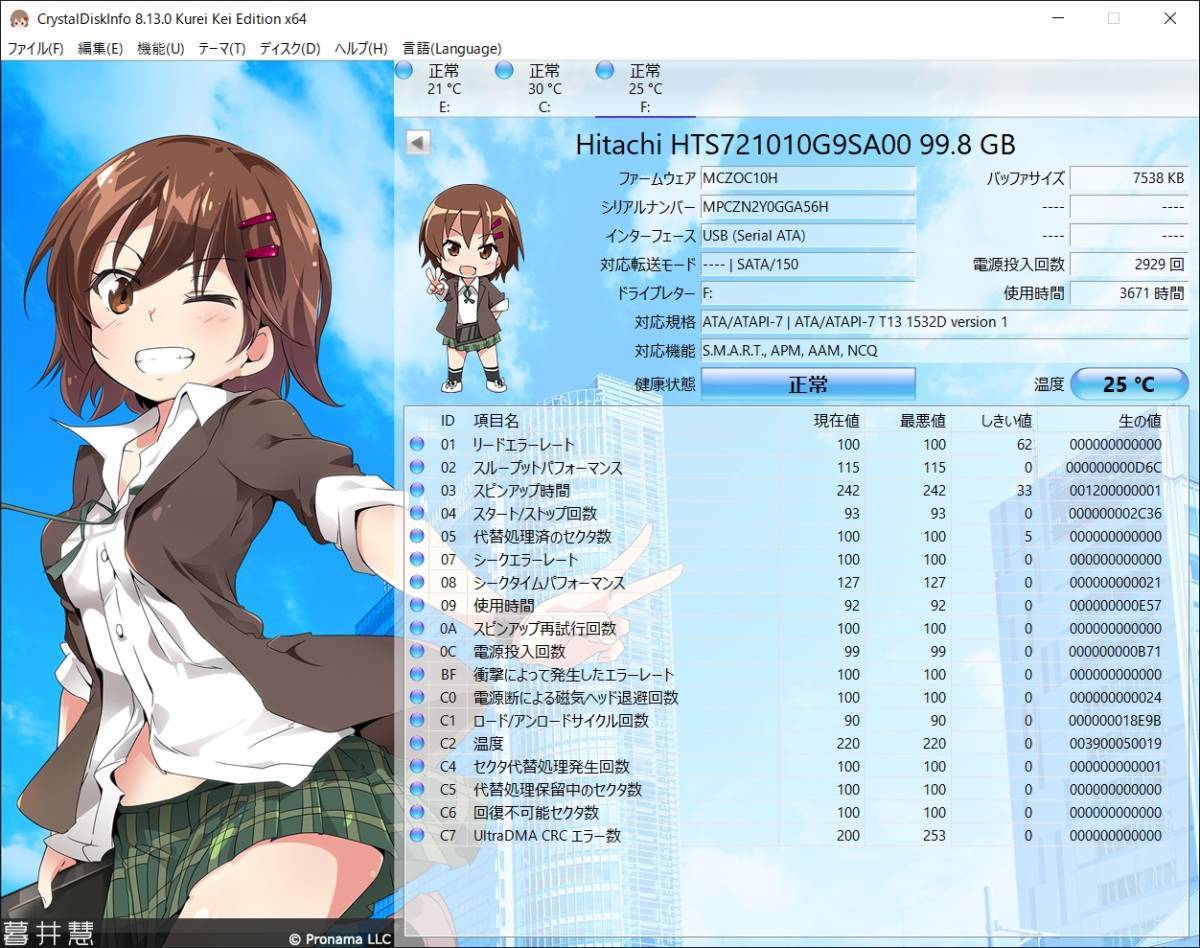Click status orb for ID 03 スピンアップ時間

click(x=417, y=490)
